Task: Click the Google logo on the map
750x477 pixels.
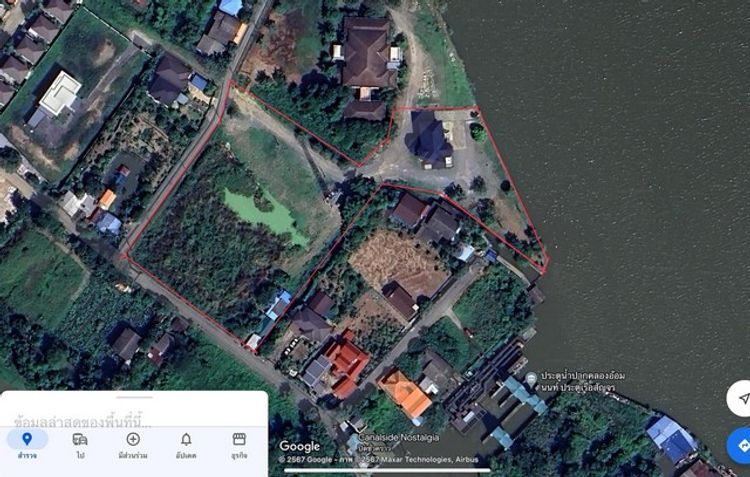Action: 299,446
